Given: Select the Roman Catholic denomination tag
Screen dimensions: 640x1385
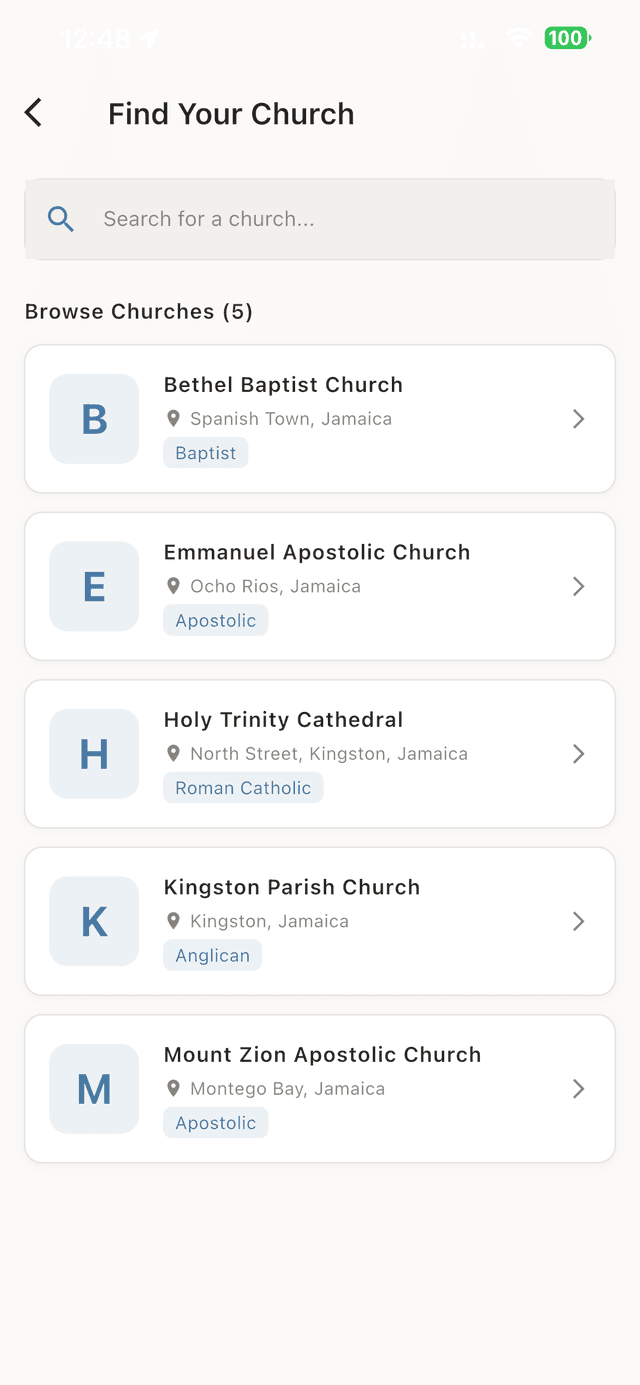Looking at the screenshot, I should [242, 787].
